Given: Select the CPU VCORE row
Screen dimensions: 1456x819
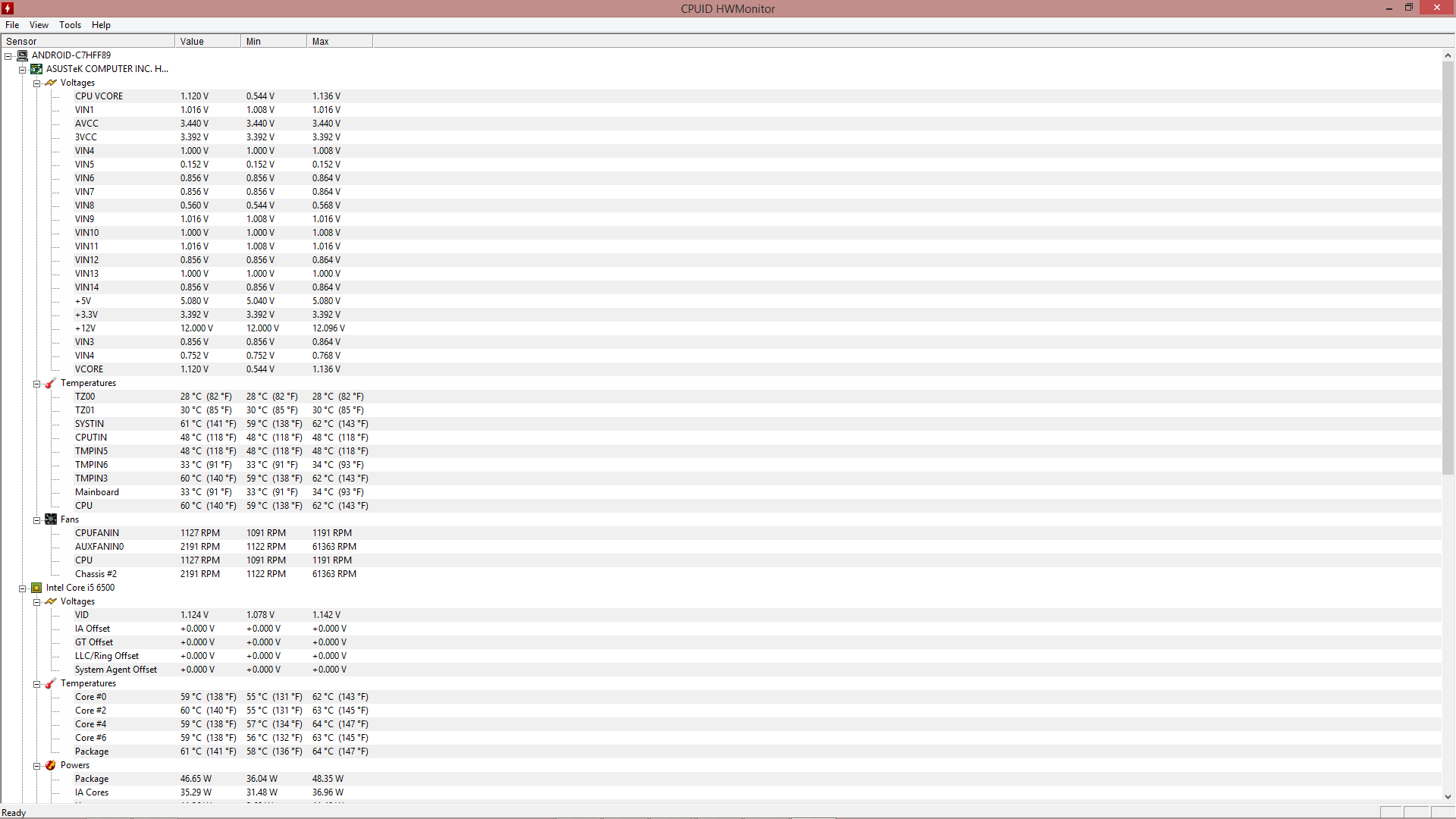Looking at the screenshot, I should 99,96.
